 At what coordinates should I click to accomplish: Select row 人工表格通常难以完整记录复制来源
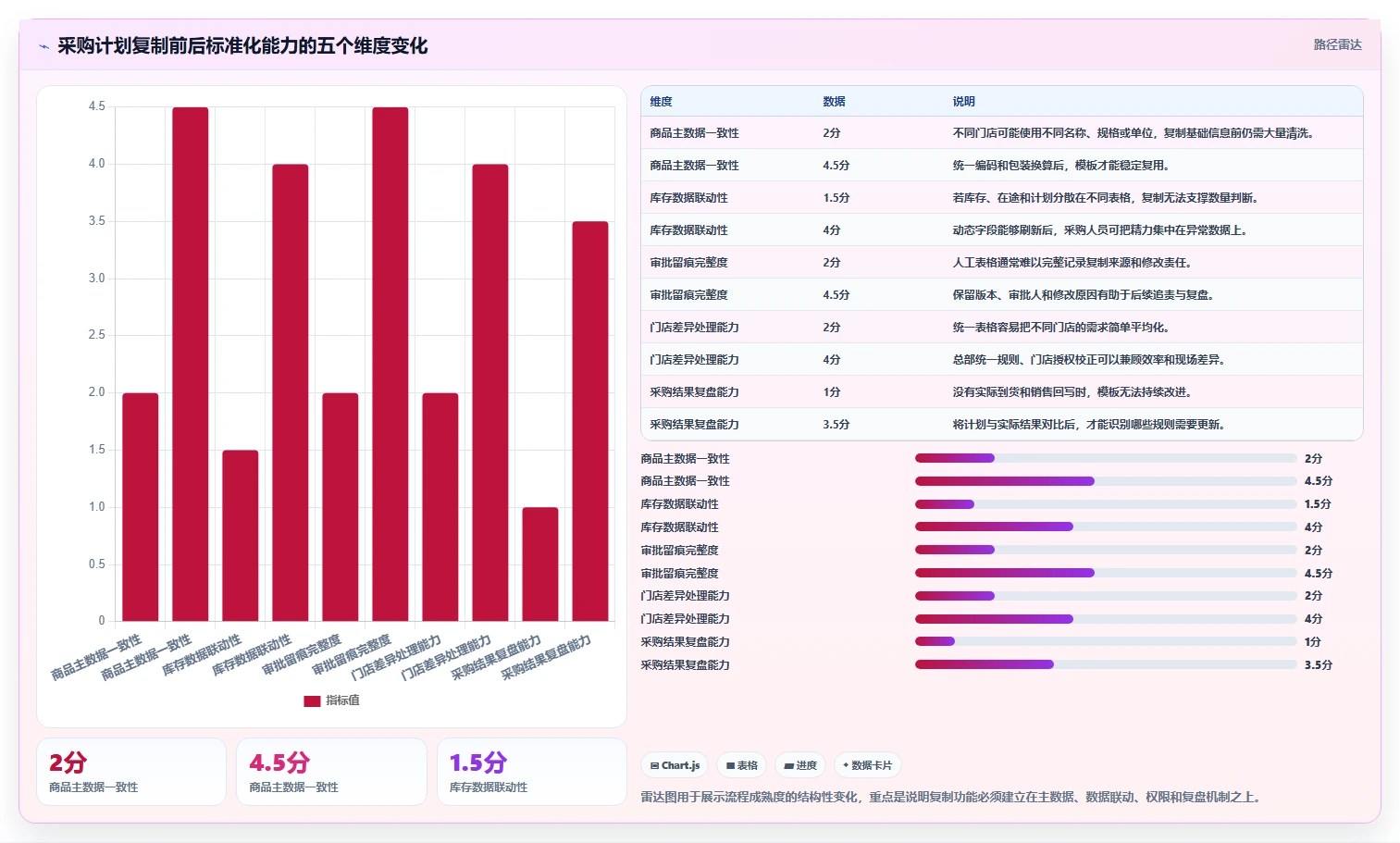coord(1001,263)
